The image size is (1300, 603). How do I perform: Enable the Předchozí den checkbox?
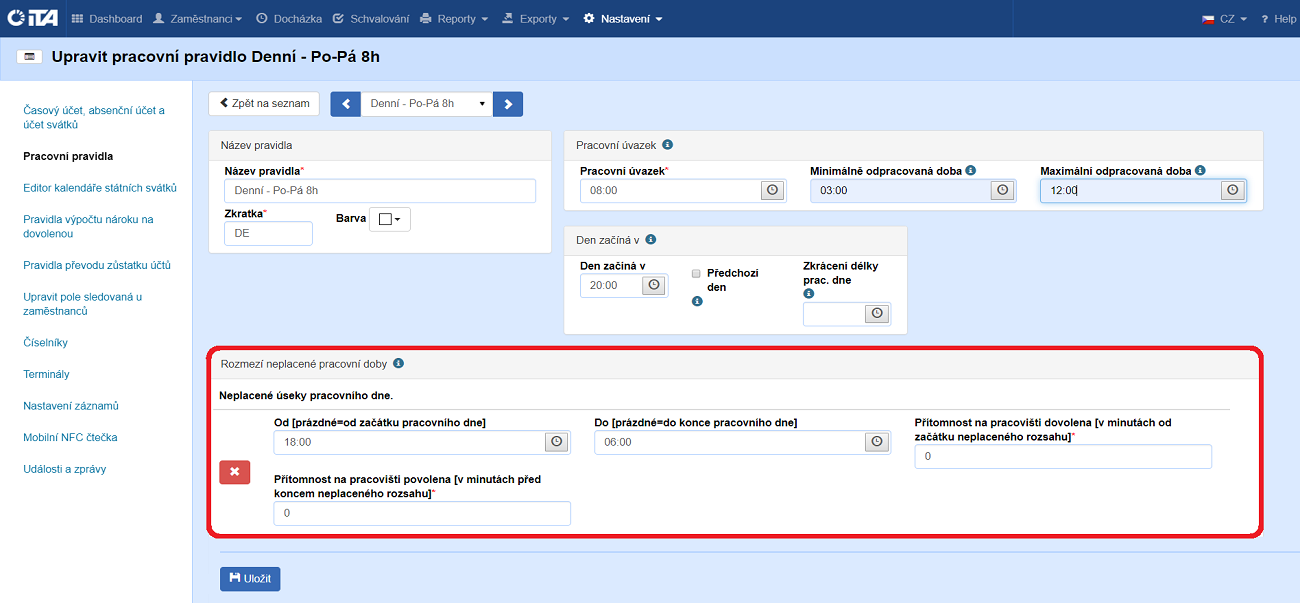[x=696, y=272]
